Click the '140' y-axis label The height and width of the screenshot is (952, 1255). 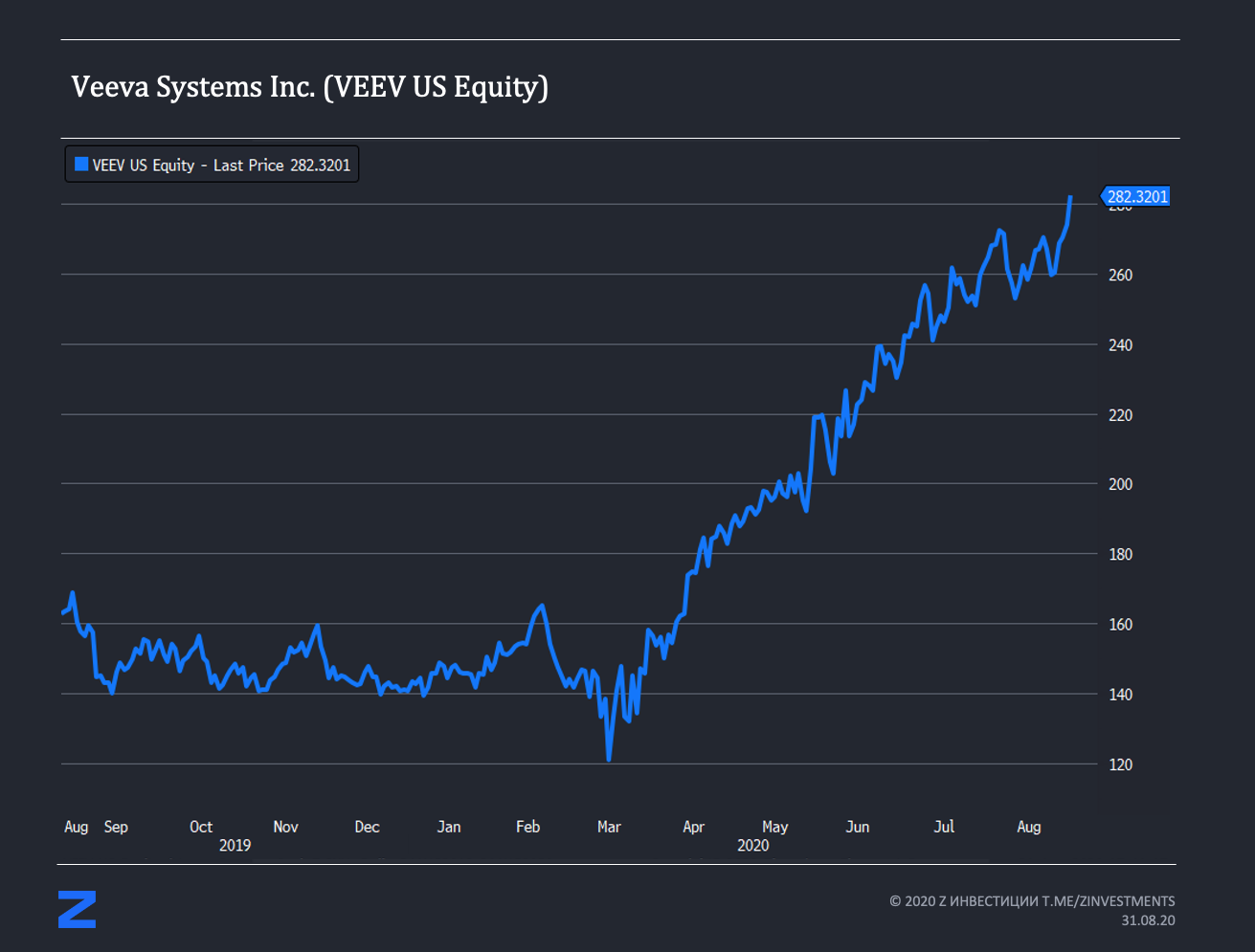coord(1120,695)
